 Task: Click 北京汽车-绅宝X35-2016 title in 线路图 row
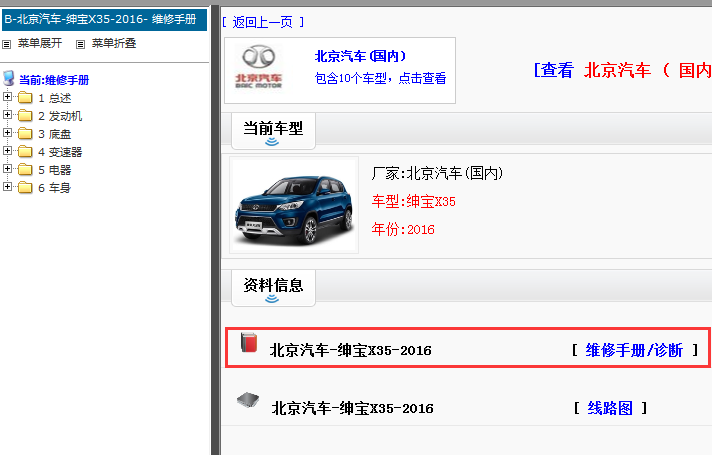[x=352, y=408]
